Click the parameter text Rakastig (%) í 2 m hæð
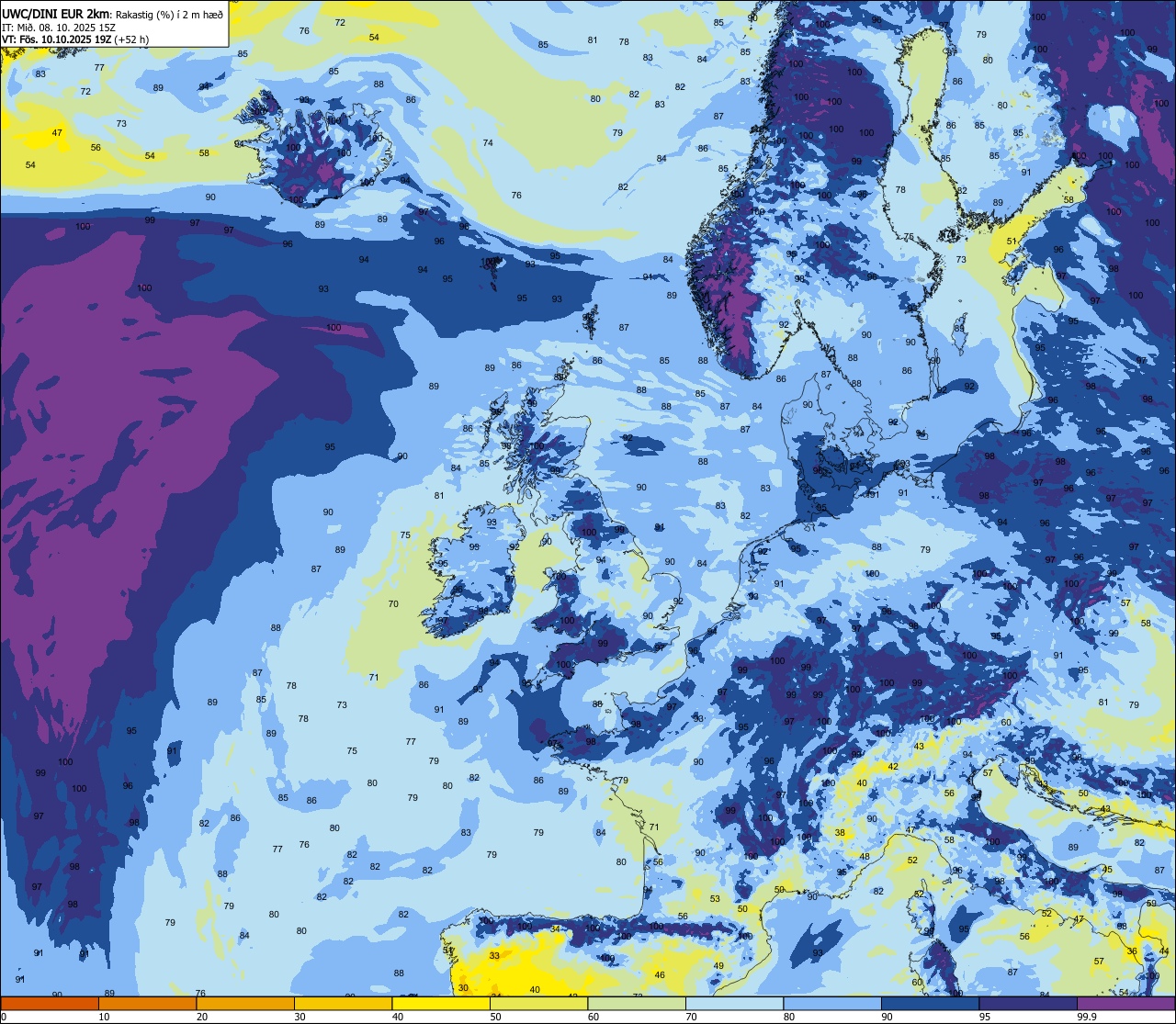Screen dimensions: 1176x1024 pos(168,14)
